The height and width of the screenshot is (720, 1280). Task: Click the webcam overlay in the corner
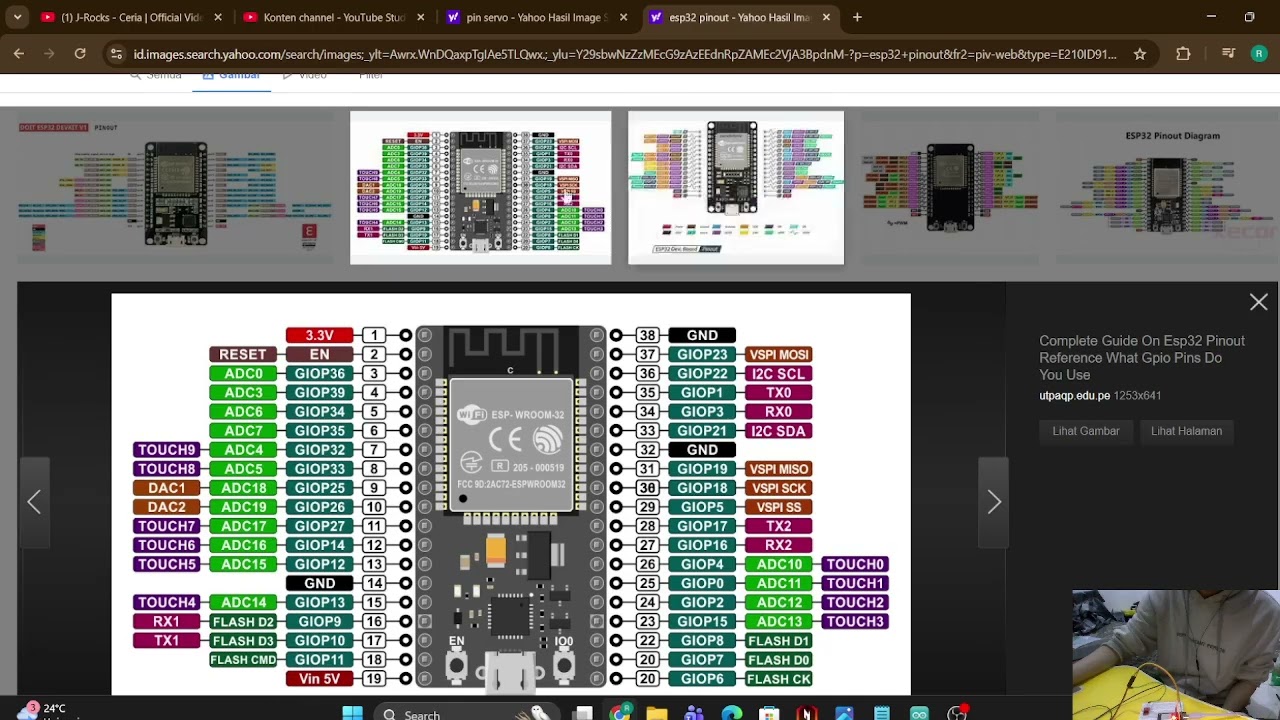click(1176, 654)
